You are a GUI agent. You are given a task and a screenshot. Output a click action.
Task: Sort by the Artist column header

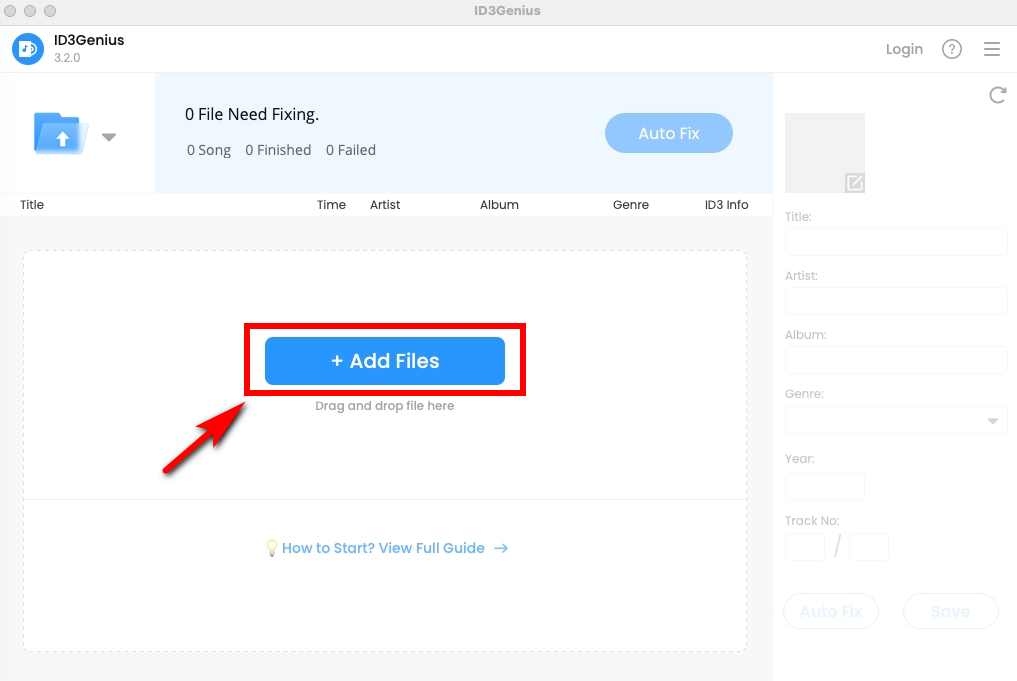(385, 205)
